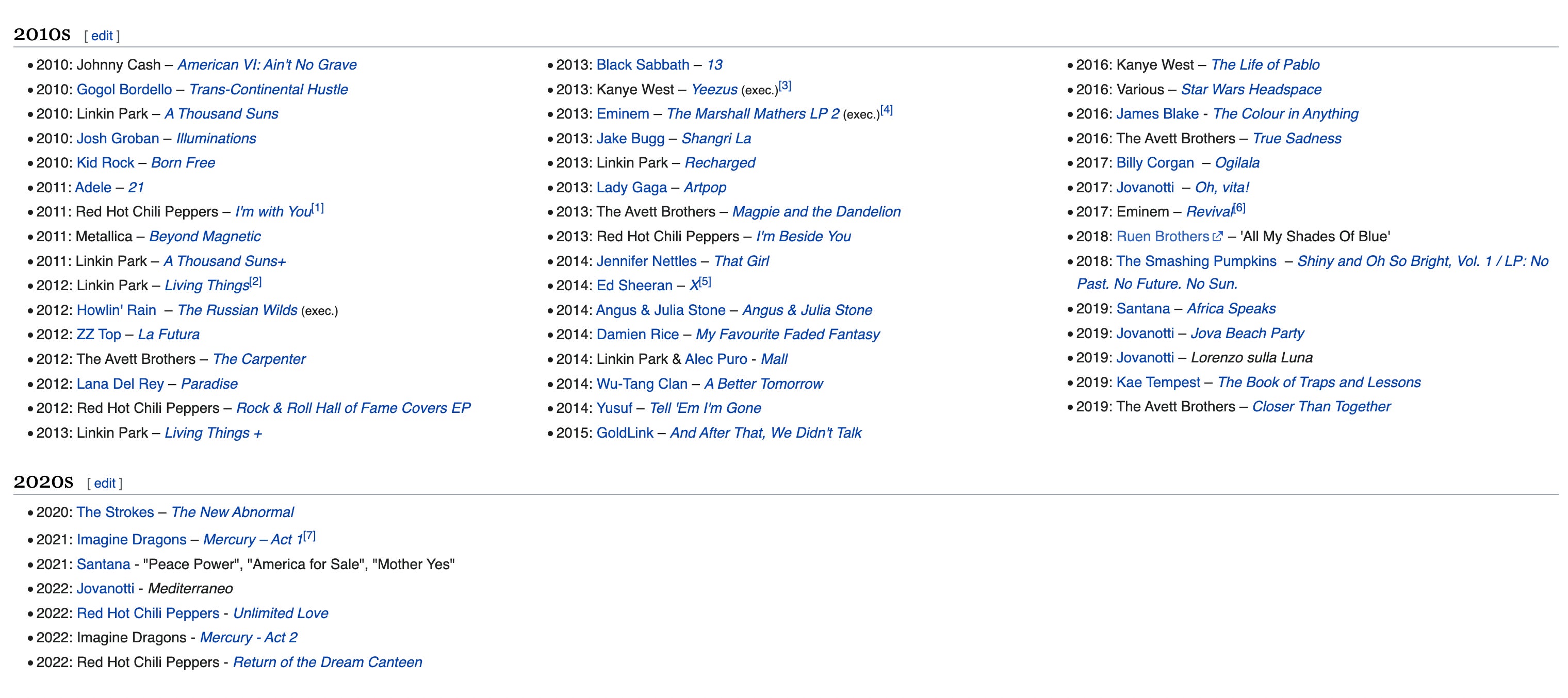Screen dimensions: 1568x698
Task: Open The Life of Pablo link
Action: pyautogui.click(x=1265, y=64)
